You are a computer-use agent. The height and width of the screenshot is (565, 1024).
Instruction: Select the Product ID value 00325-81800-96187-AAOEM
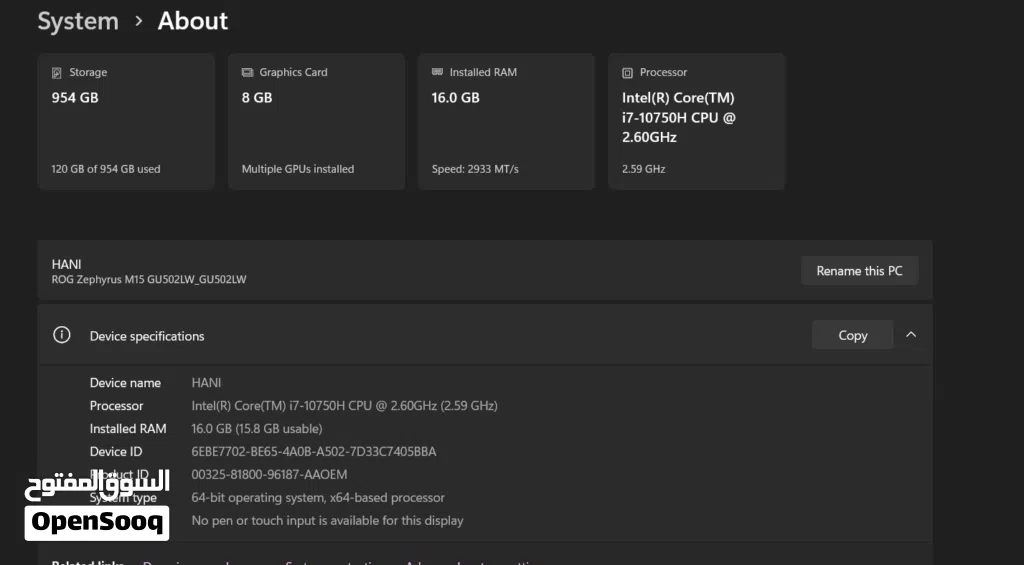point(269,474)
